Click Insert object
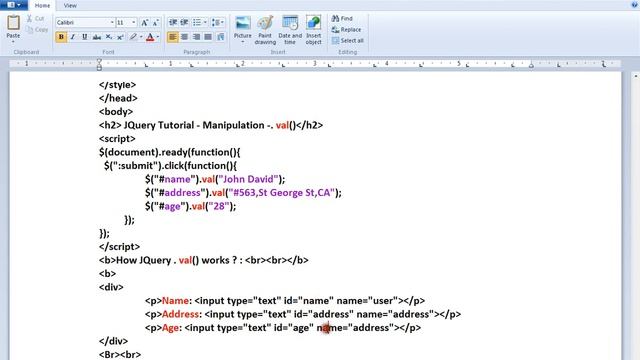This screenshot has height=360, width=640. point(313,30)
